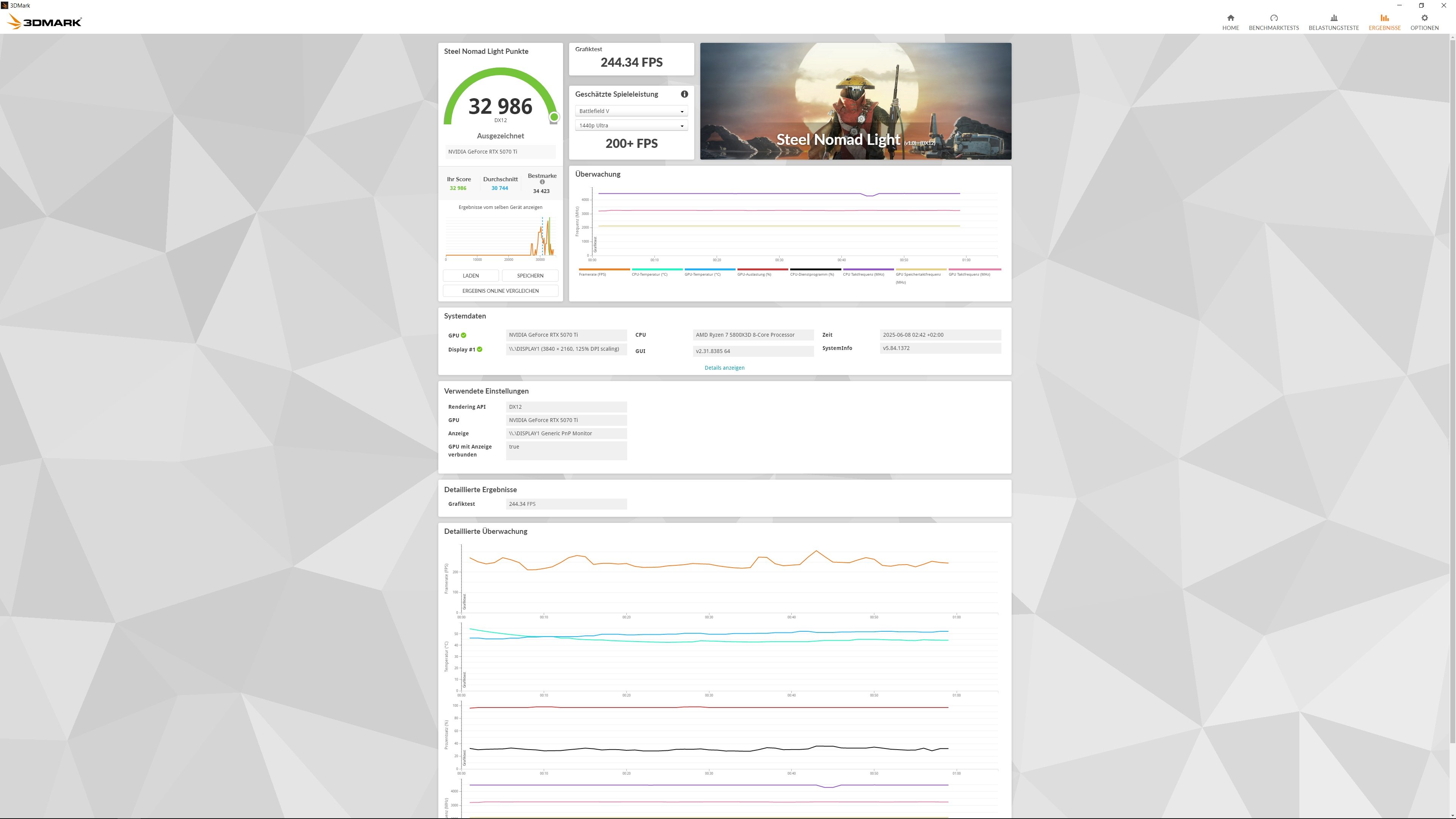Toggle CPU-Temperatur legend series
Screen dimensions: 1456x819
(x=650, y=274)
